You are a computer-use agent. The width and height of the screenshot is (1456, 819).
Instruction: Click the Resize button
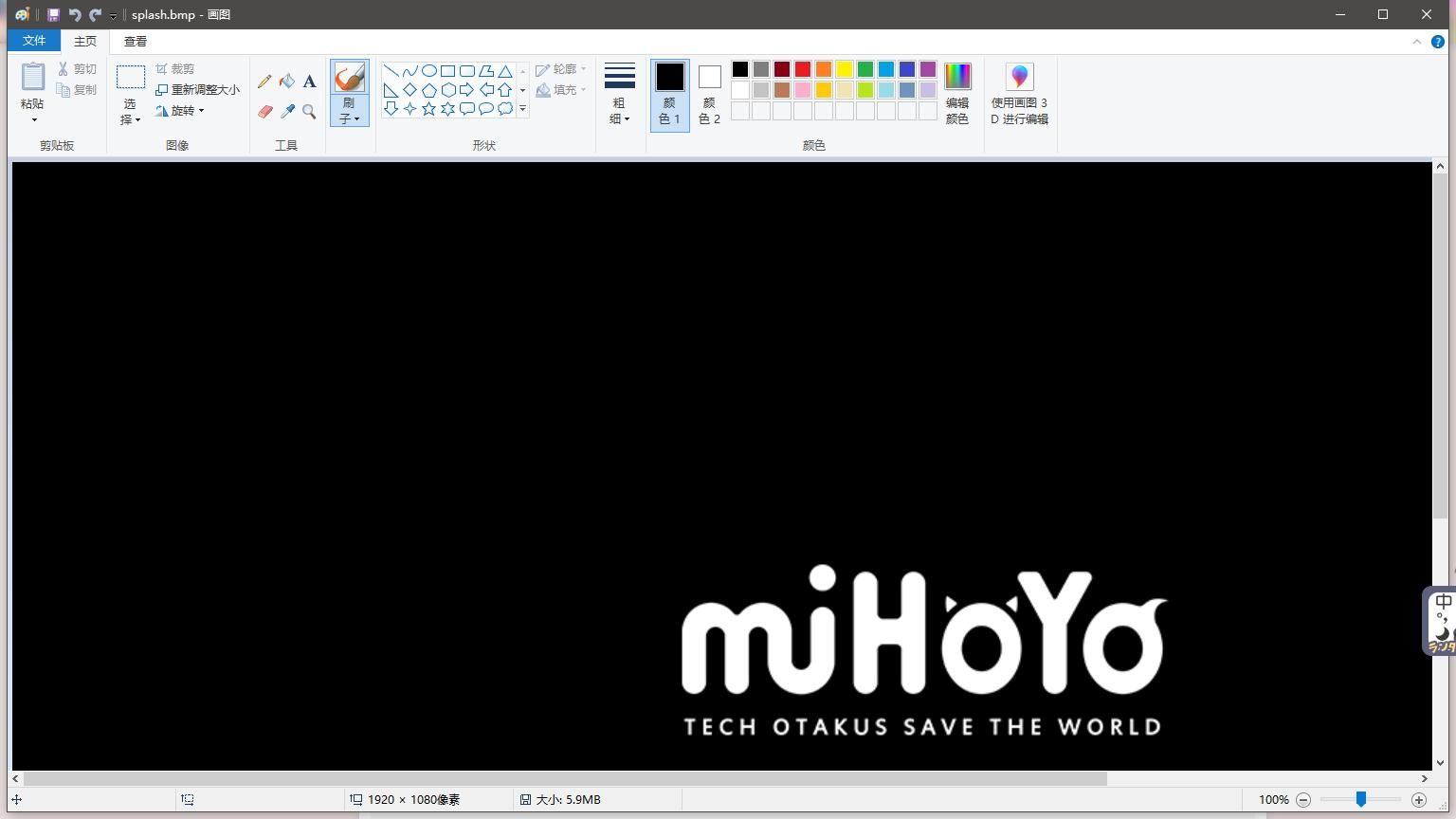pos(197,89)
